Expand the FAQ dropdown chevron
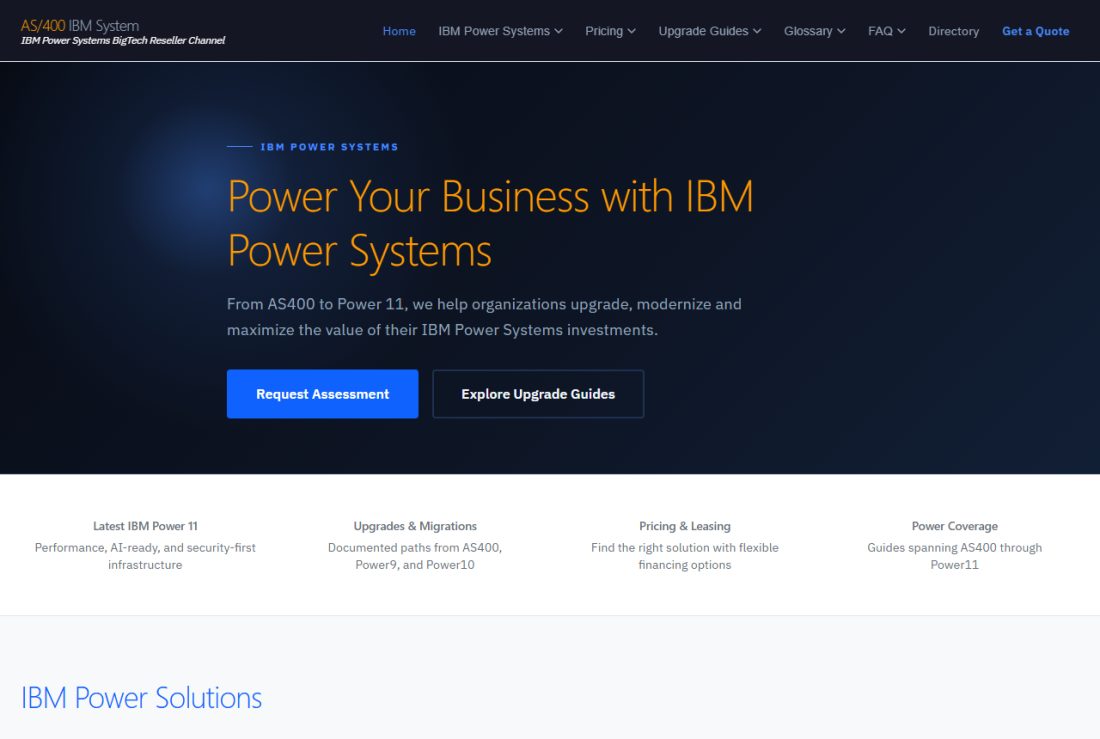 (901, 31)
